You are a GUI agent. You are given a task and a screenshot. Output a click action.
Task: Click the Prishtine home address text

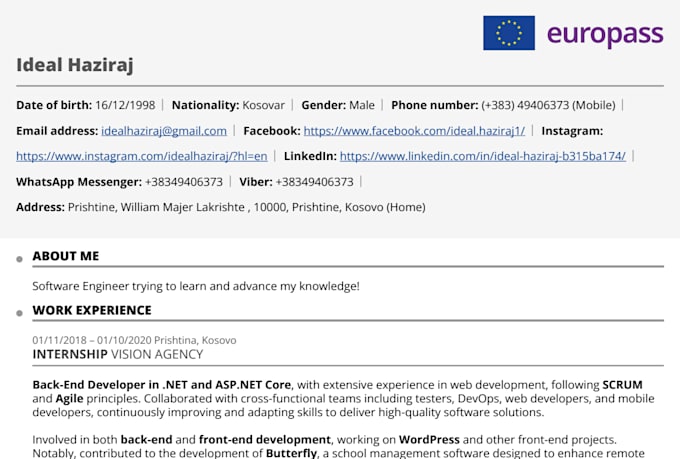tap(246, 207)
